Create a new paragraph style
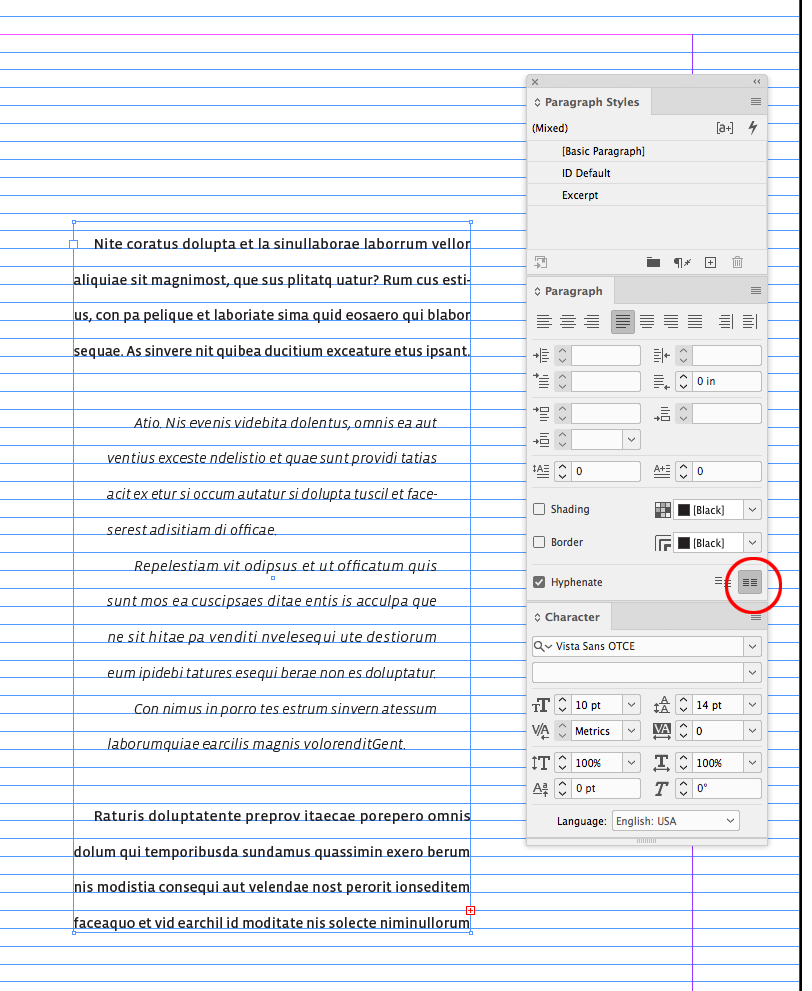Screen dimensions: 812x991 711,262
